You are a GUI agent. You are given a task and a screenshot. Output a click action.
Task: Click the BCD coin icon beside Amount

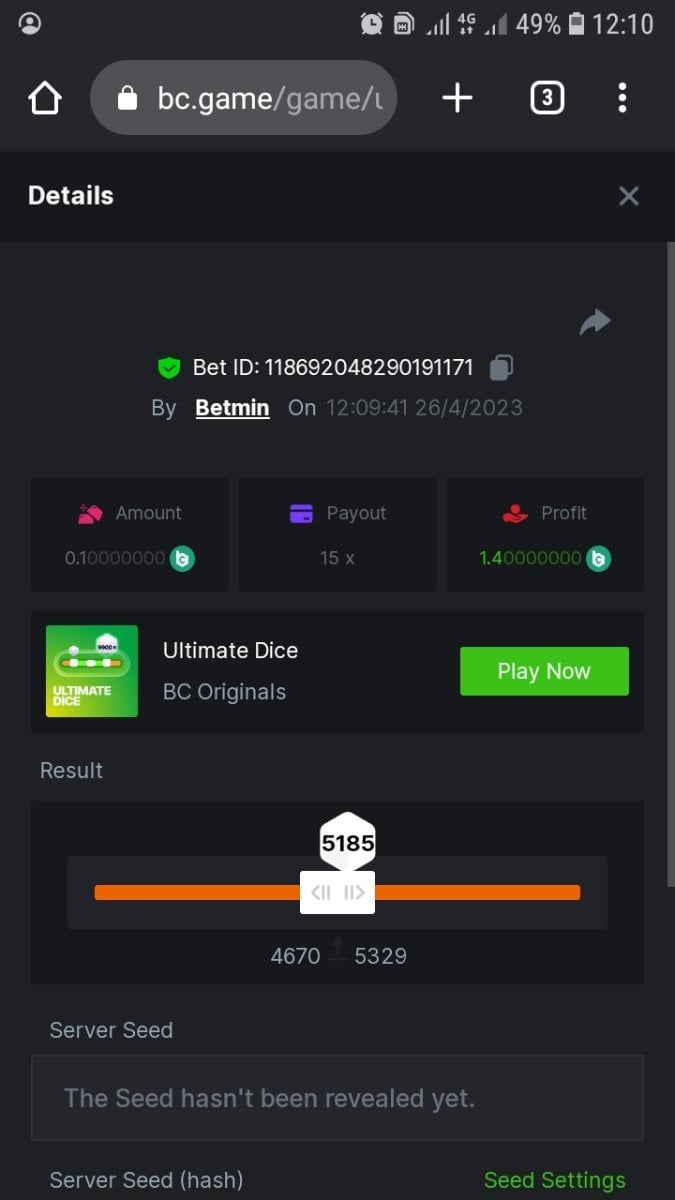pyautogui.click(x=182, y=558)
